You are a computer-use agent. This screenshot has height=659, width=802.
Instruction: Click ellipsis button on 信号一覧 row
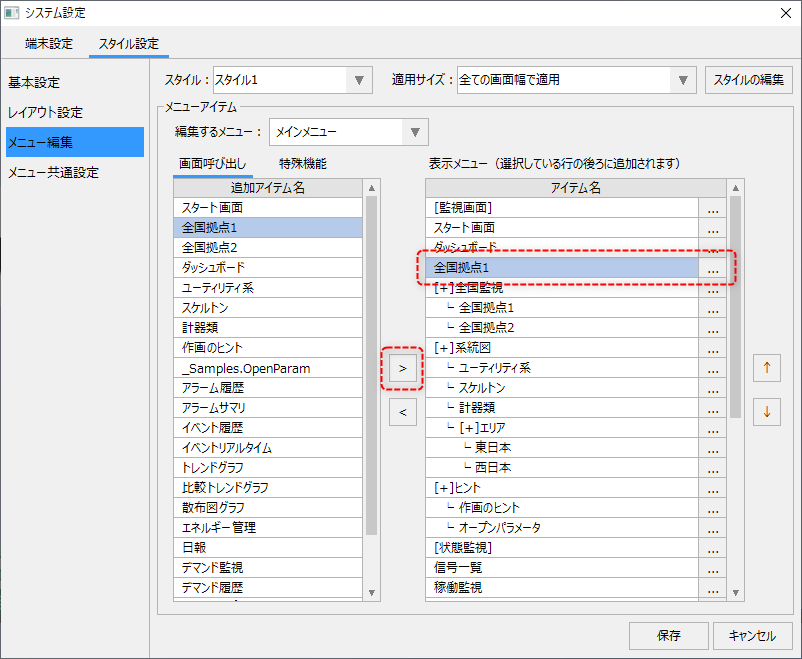[712, 568]
